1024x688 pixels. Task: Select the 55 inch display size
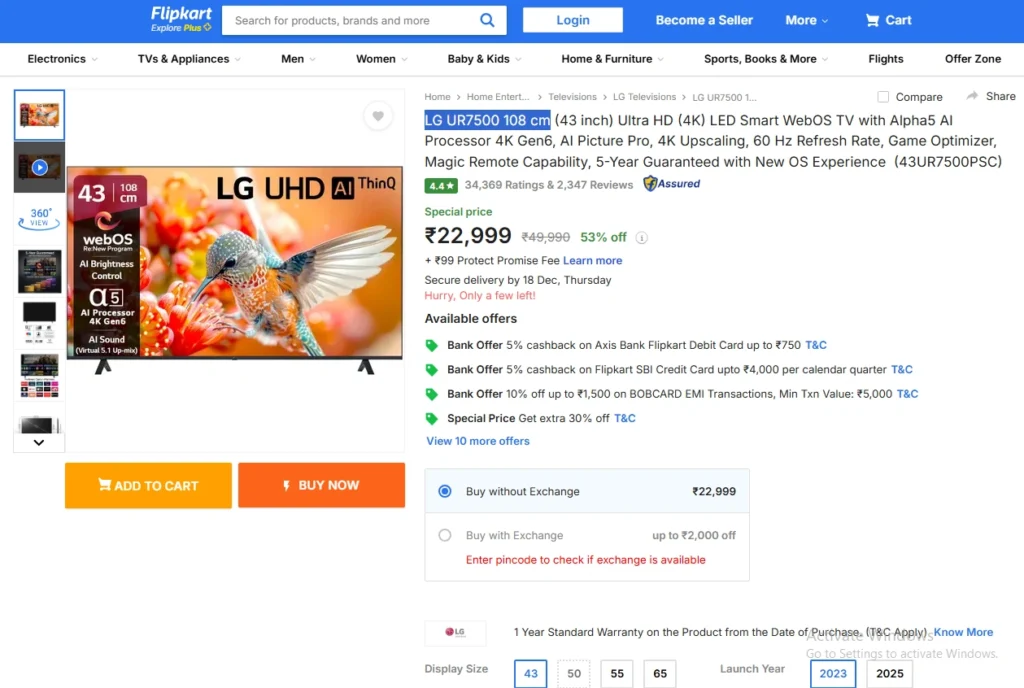[616, 673]
